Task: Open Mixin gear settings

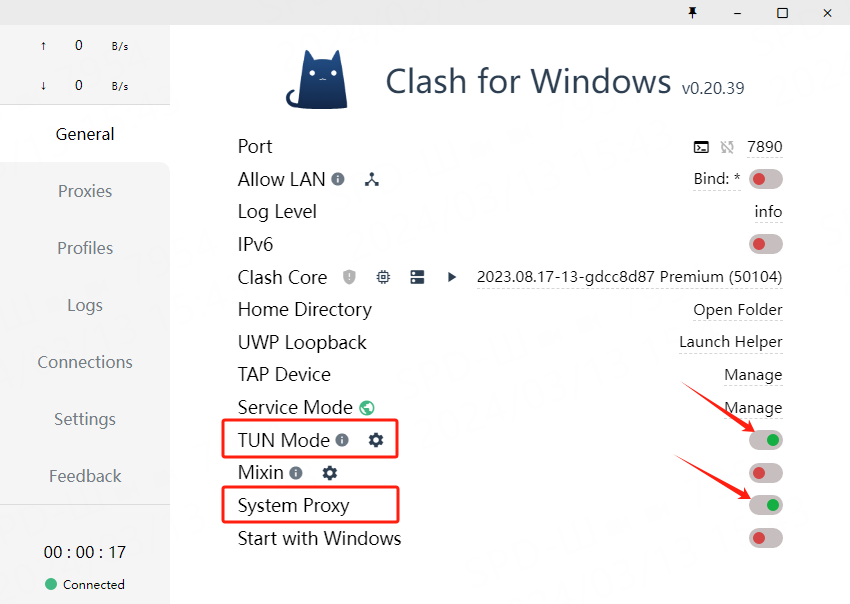Action: click(x=330, y=473)
